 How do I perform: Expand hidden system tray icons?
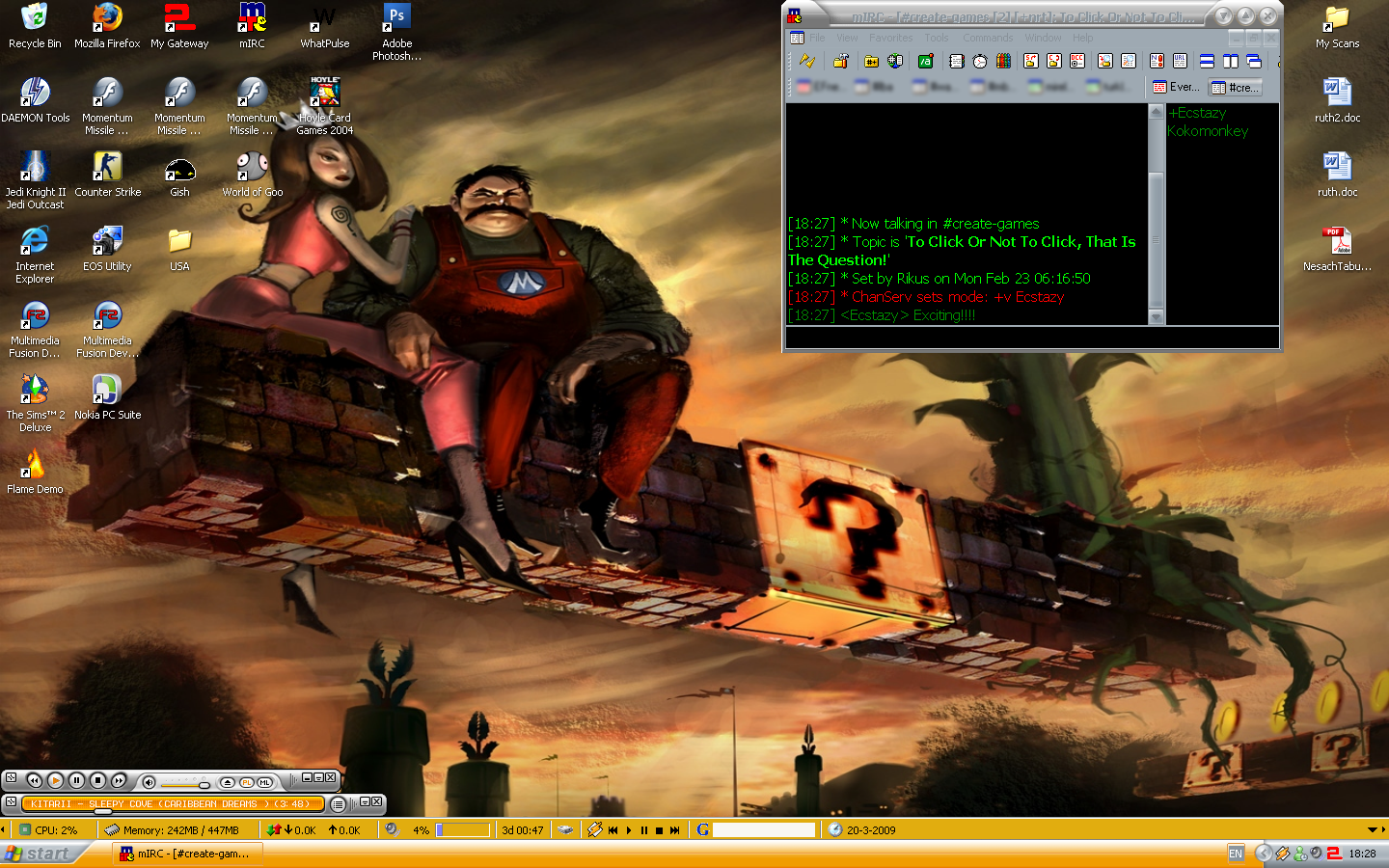1264,854
